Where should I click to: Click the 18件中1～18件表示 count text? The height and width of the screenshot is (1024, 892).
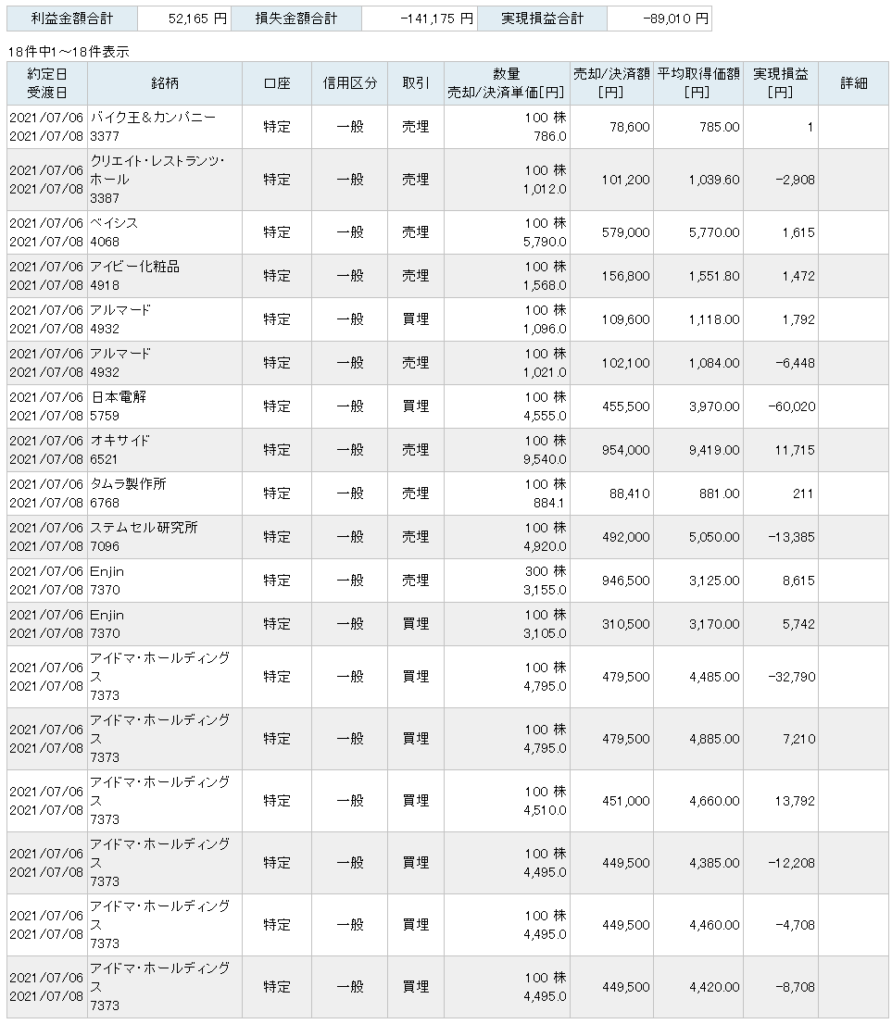pyautogui.click(x=69, y=52)
